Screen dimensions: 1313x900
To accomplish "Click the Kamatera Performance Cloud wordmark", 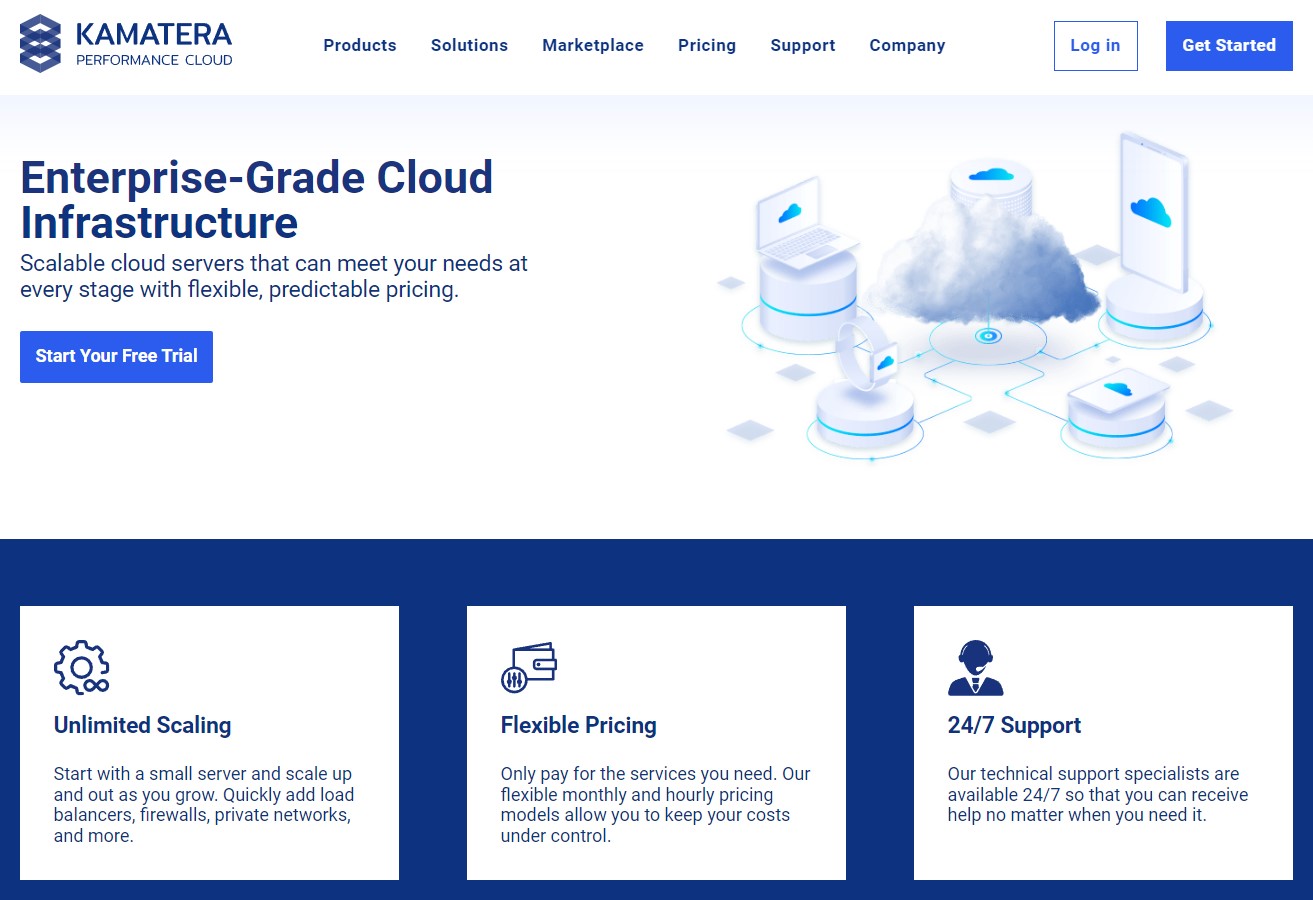I will point(154,45).
